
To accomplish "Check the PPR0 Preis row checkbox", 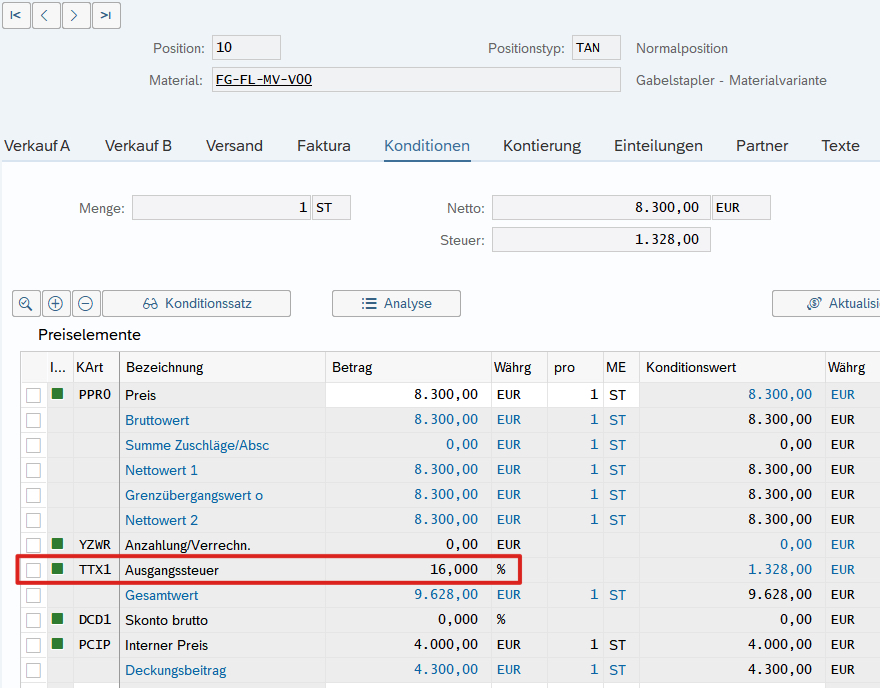I will pos(34,395).
